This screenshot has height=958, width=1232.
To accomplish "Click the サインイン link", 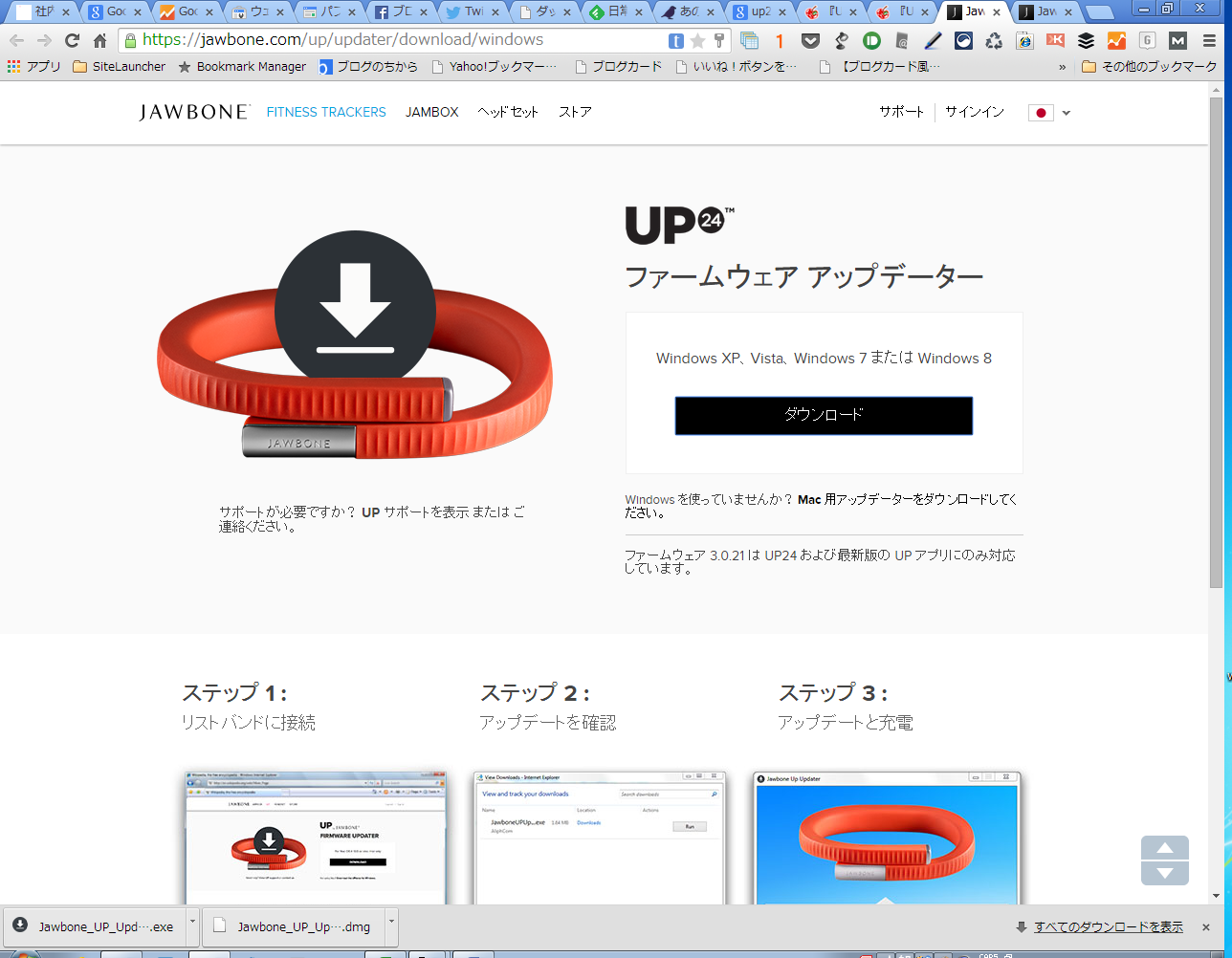I will coord(974,112).
